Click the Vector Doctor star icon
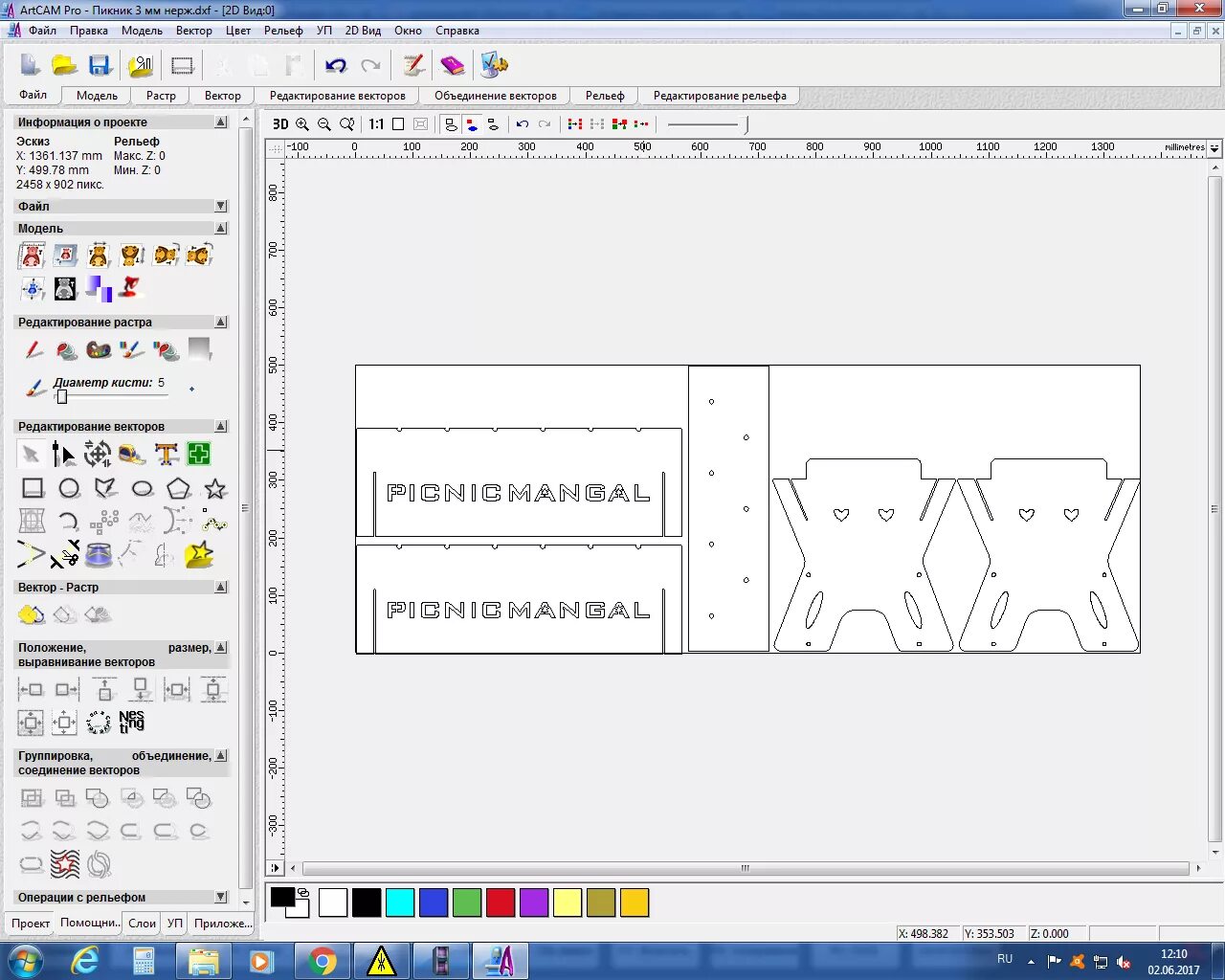The image size is (1225, 980). (199, 555)
